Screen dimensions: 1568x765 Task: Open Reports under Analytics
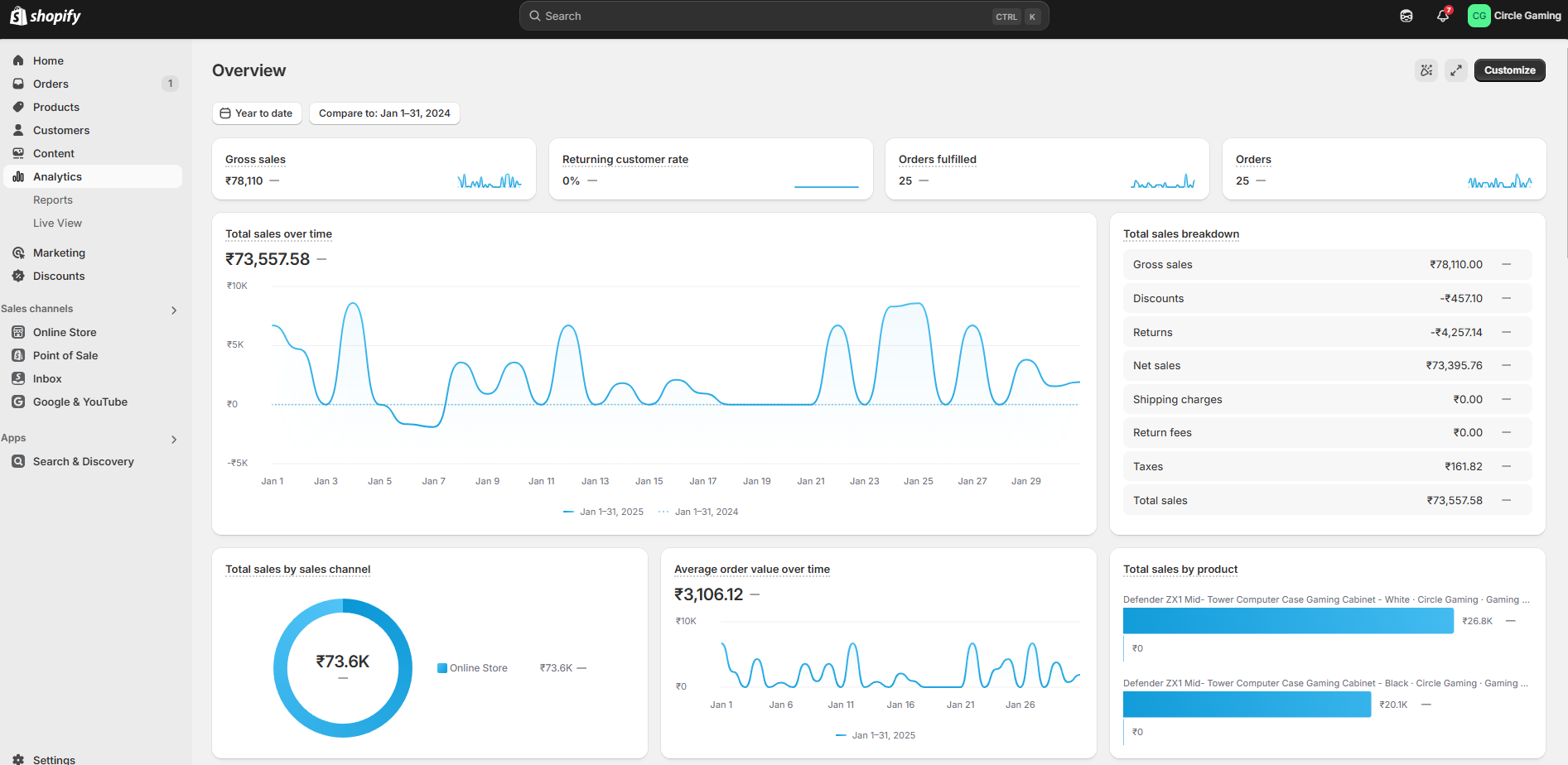click(x=53, y=200)
